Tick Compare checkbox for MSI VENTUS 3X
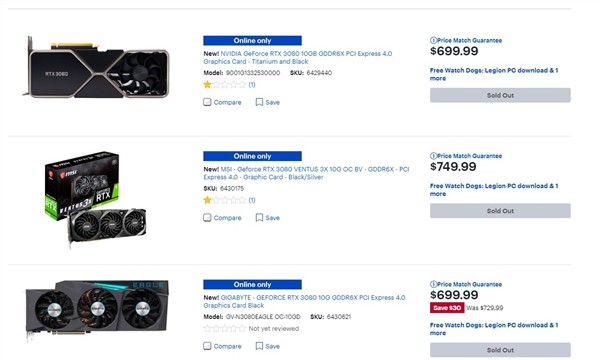600x360 pixels. coord(207,218)
